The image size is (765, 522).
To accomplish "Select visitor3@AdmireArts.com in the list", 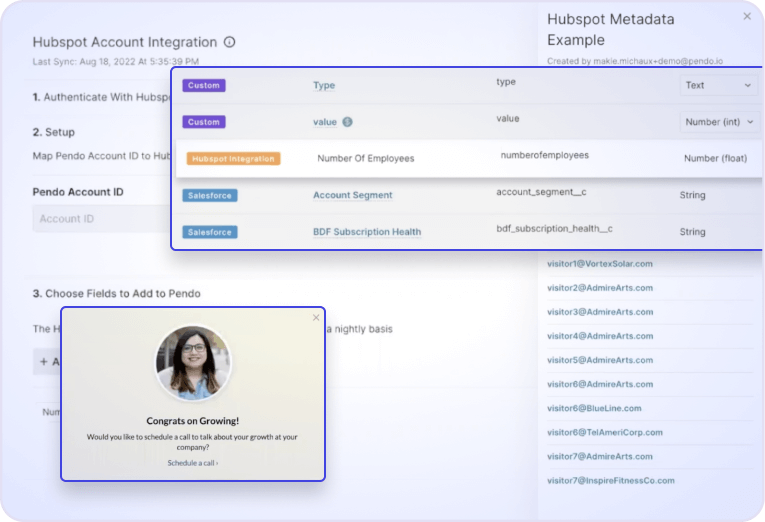I will (x=600, y=312).
